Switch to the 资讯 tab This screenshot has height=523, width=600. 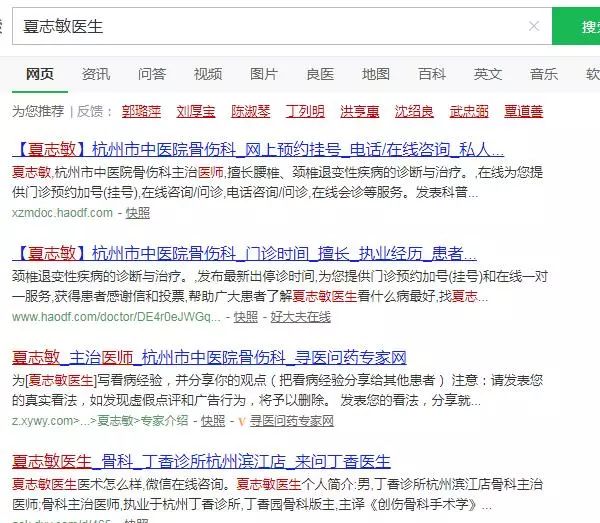pos(96,74)
